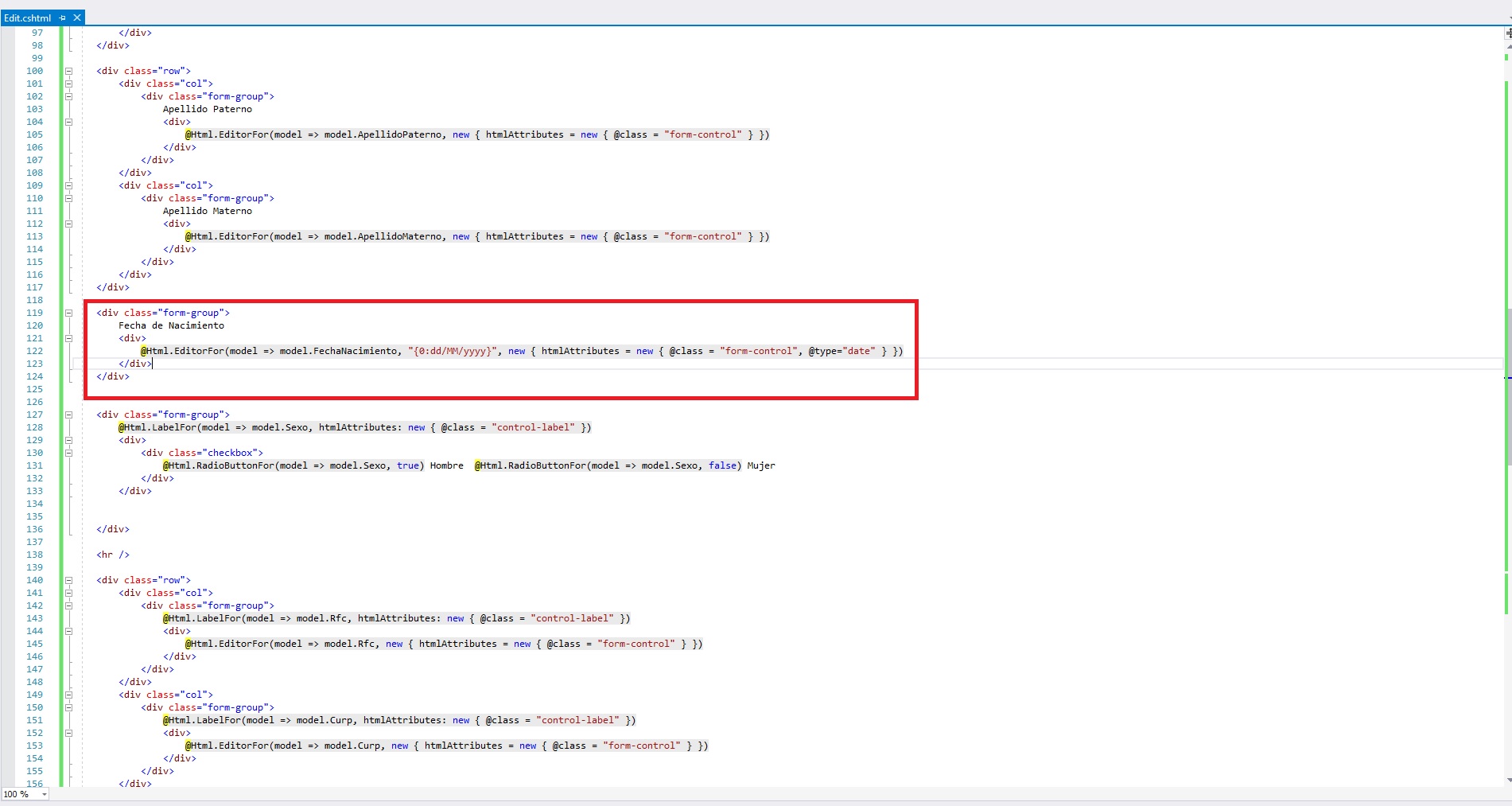Collapse the Curp form-group at line 150

coord(68,707)
